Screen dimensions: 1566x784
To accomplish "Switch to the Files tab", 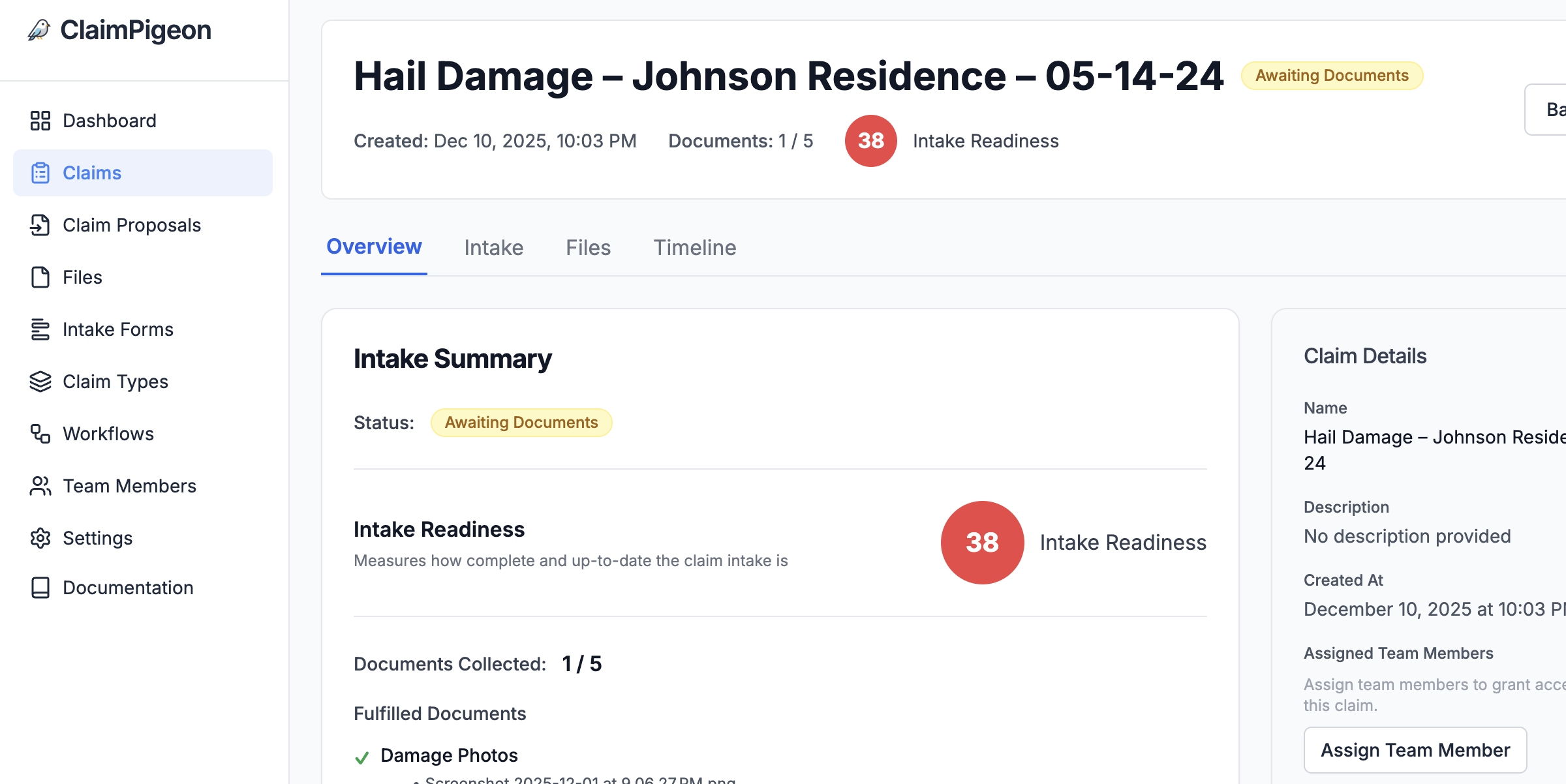I will (x=588, y=248).
